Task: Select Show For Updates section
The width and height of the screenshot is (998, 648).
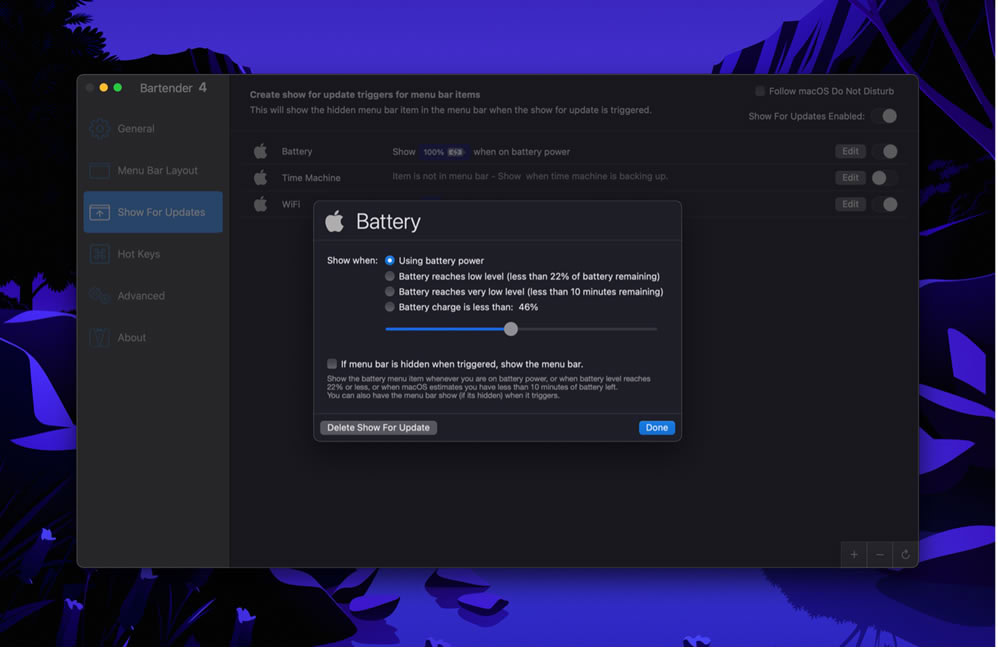Action: click(x=153, y=212)
